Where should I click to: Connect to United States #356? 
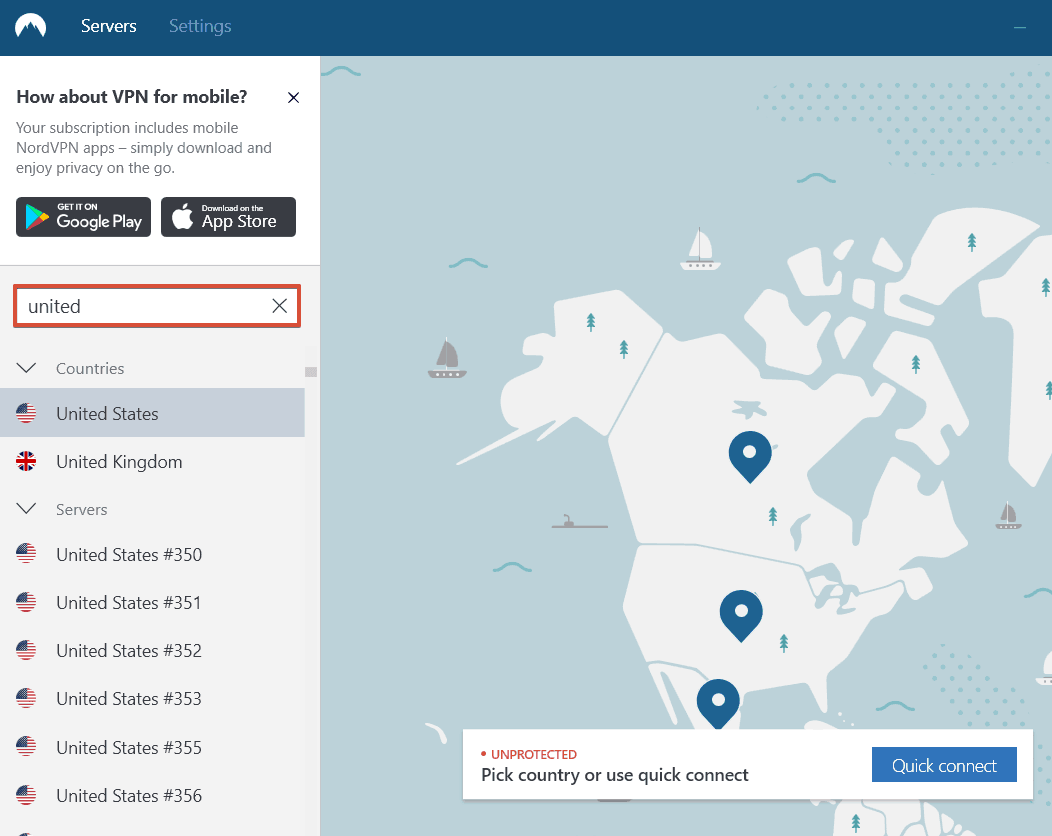point(152,796)
